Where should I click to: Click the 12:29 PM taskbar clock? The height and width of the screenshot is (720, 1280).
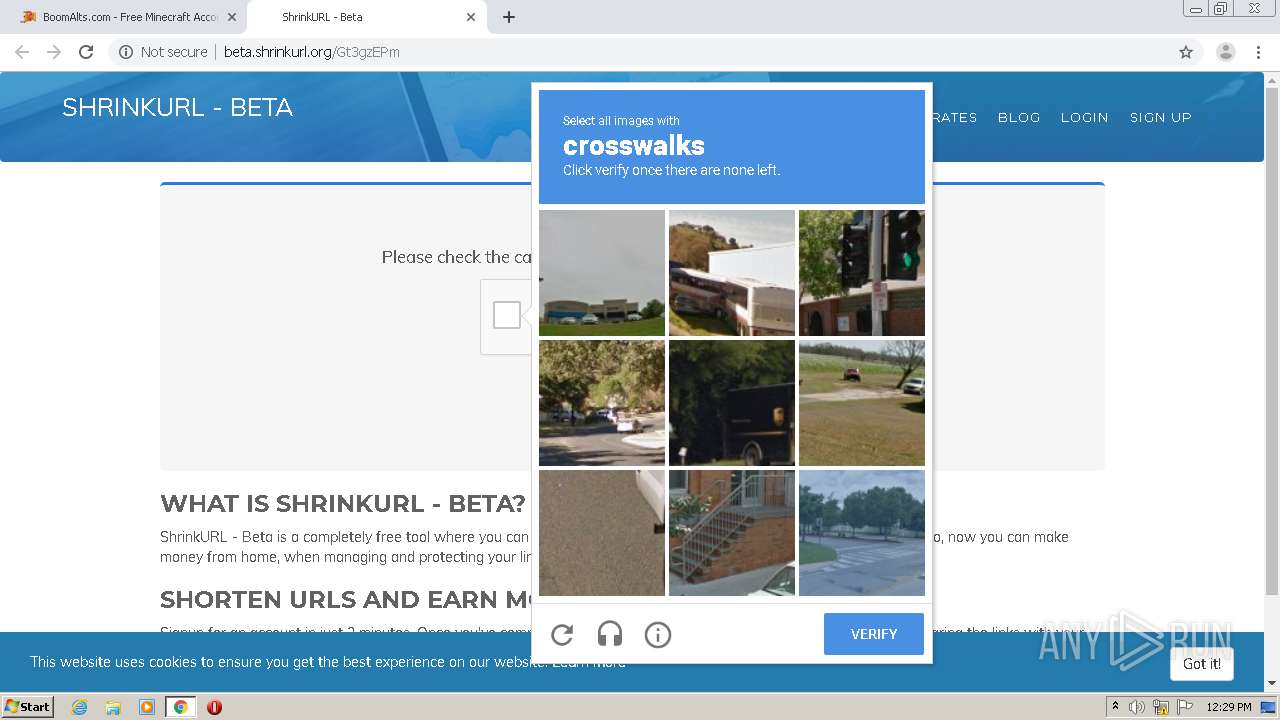pos(1229,707)
